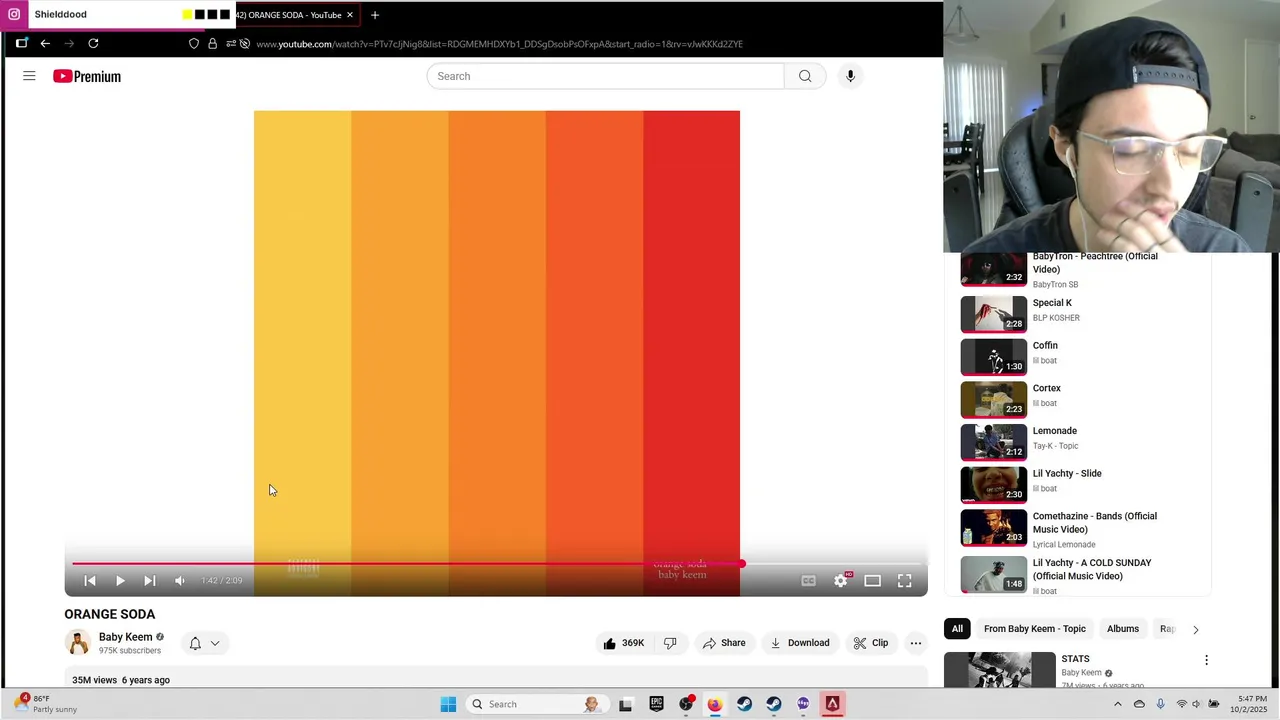This screenshot has width=1280, height=720.
Task: Select the Albums filter chip
Action: [x=1123, y=629]
